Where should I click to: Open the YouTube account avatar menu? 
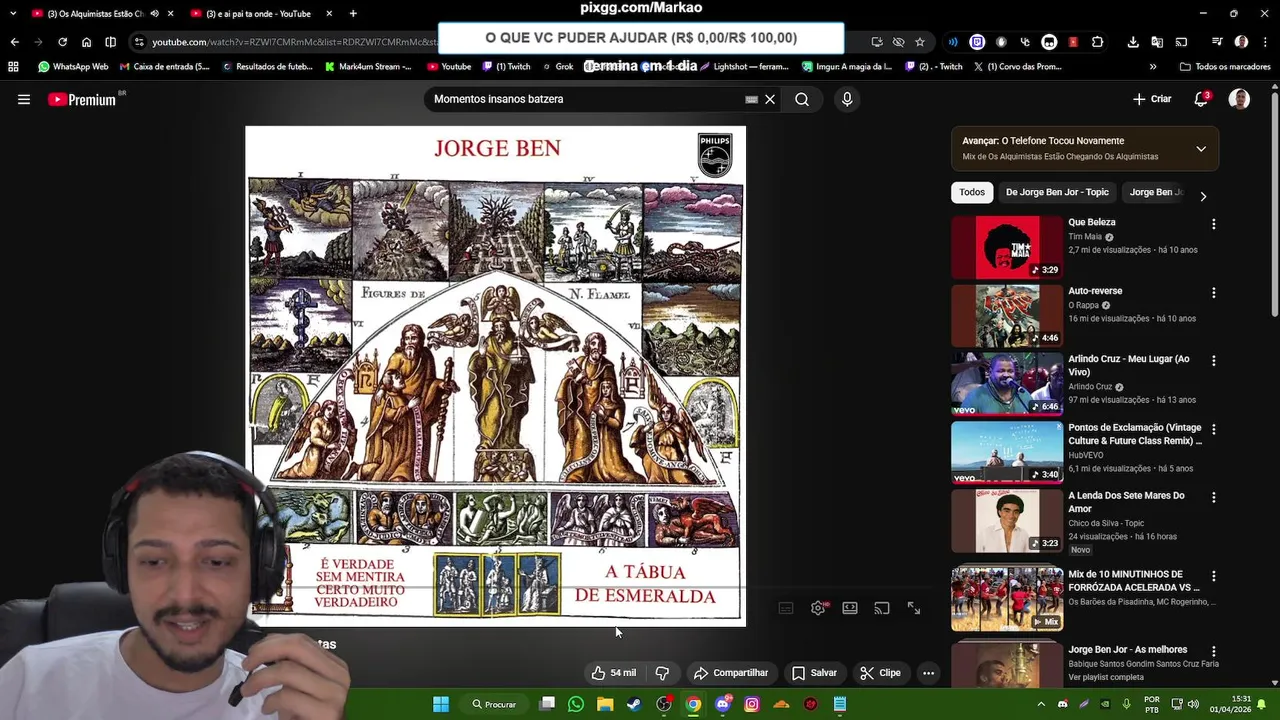click(1239, 99)
